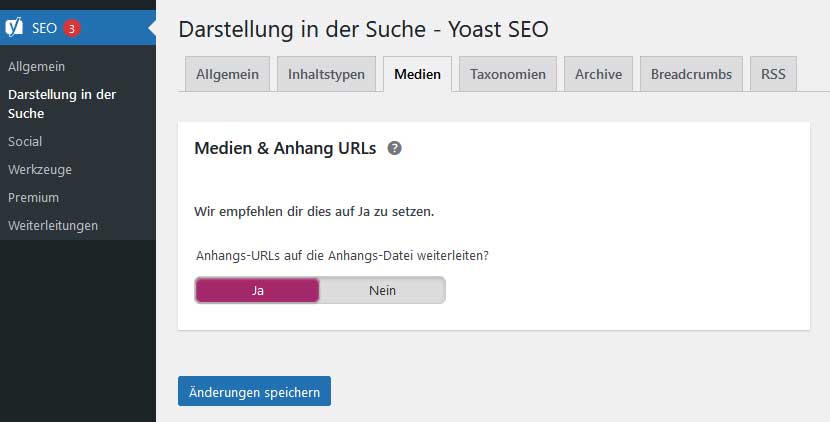Screen dimensions: 830x422
Task: Open the RSS tab
Action: coord(773,74)
